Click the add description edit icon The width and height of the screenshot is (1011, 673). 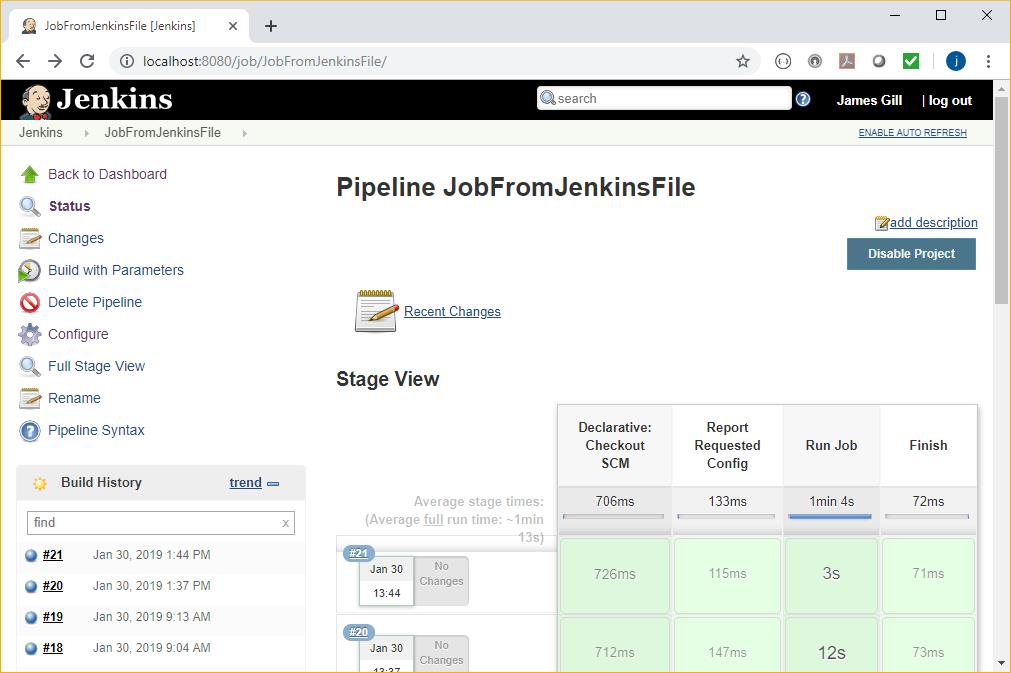881,223
